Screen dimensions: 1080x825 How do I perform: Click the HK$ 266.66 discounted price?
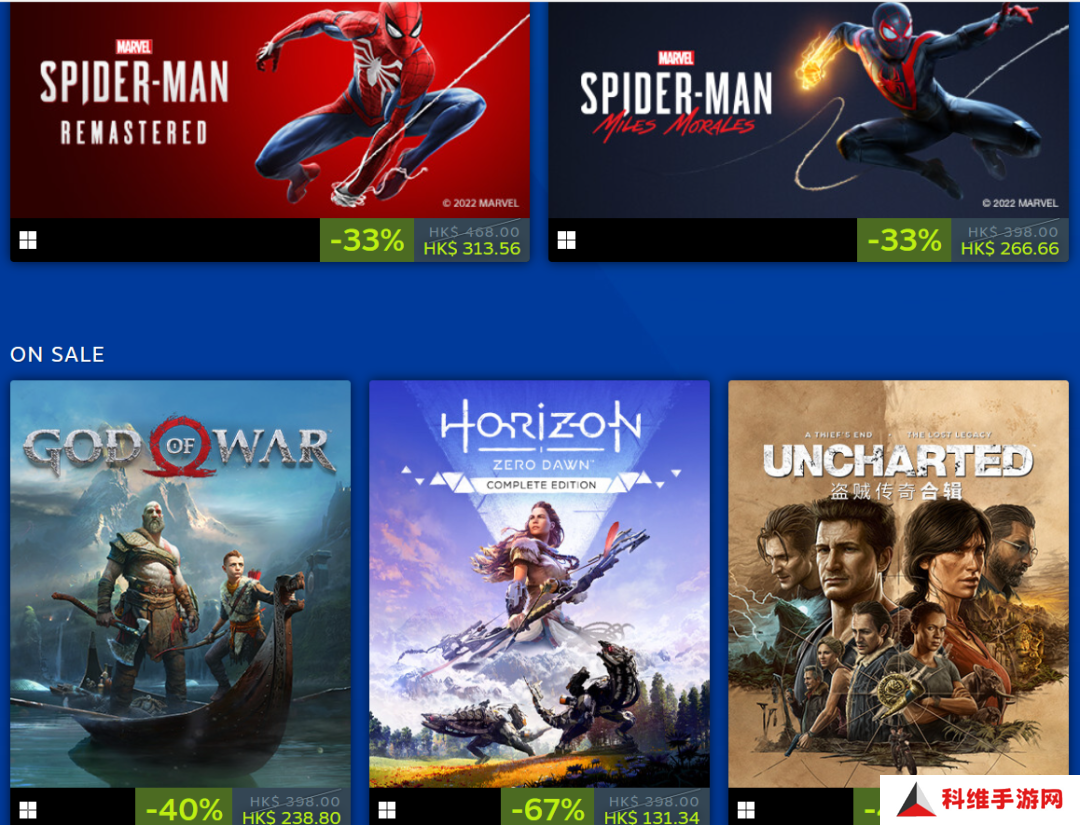coord(1010,249)
